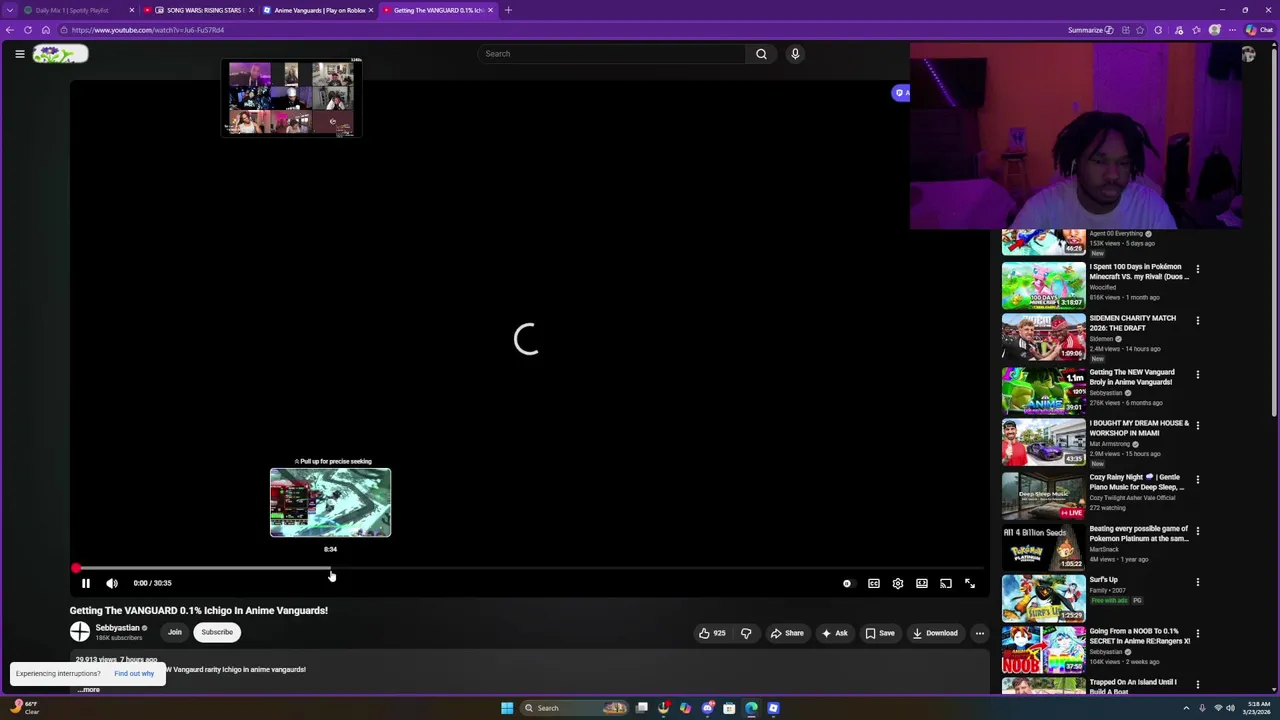Click the browser home icon
The height and width of the screenshot is (720, 1280).
tap(46, 30)
